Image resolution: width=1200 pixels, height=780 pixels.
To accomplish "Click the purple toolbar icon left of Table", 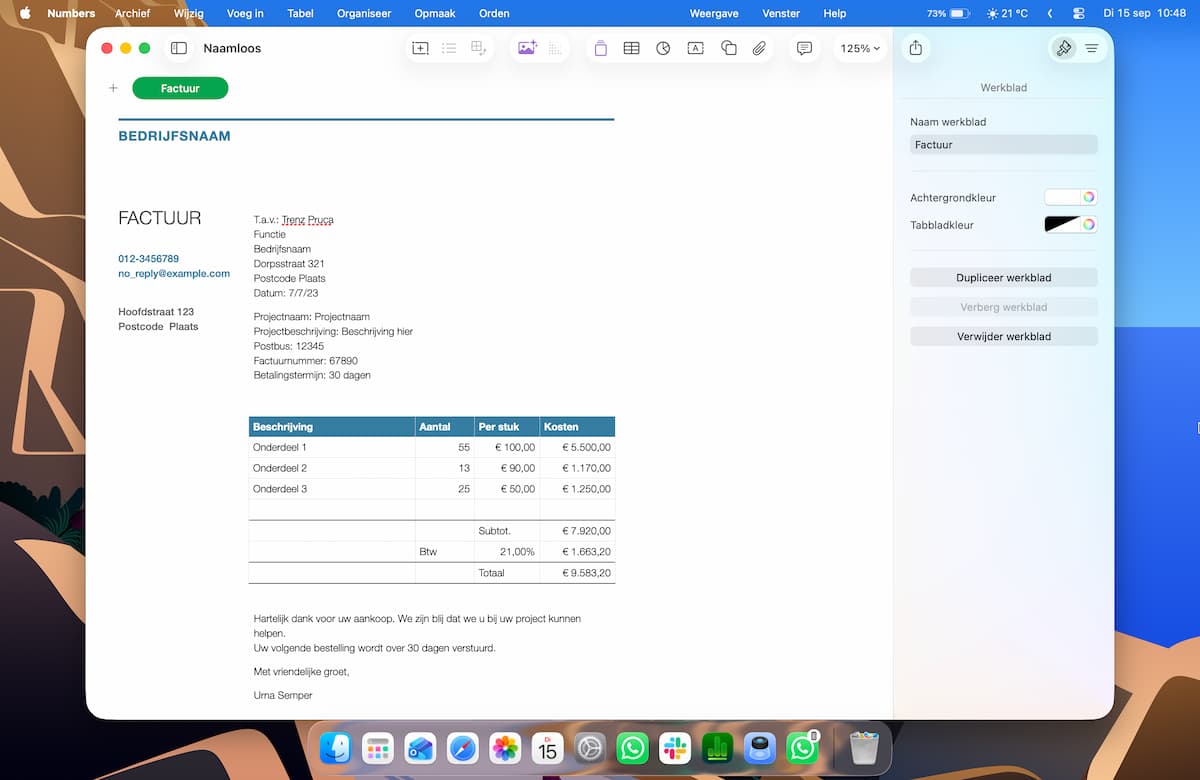I will click(x=600, y=48).
